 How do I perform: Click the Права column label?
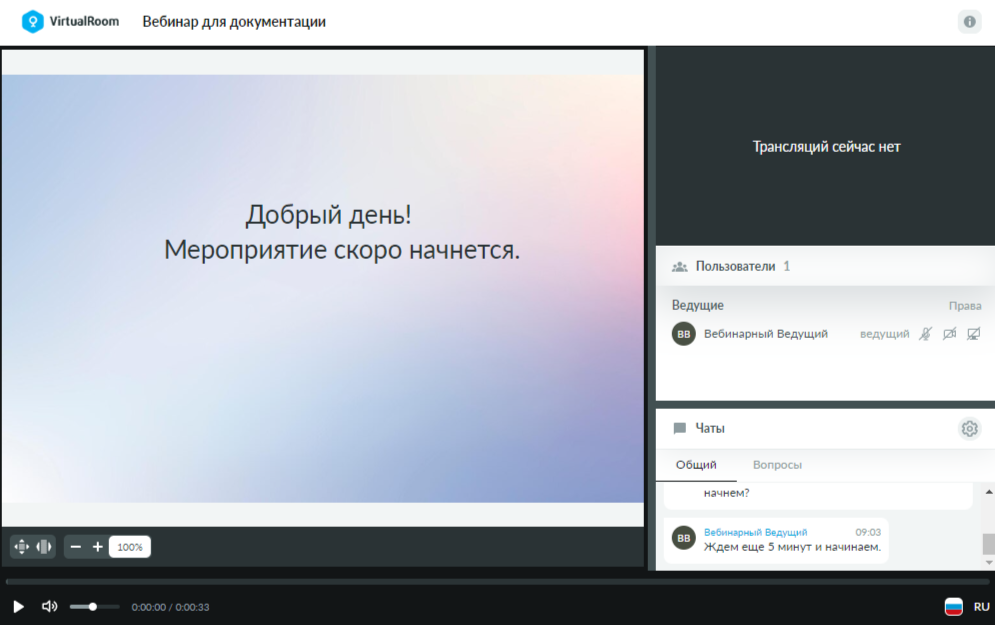click(x=965, y=306)
